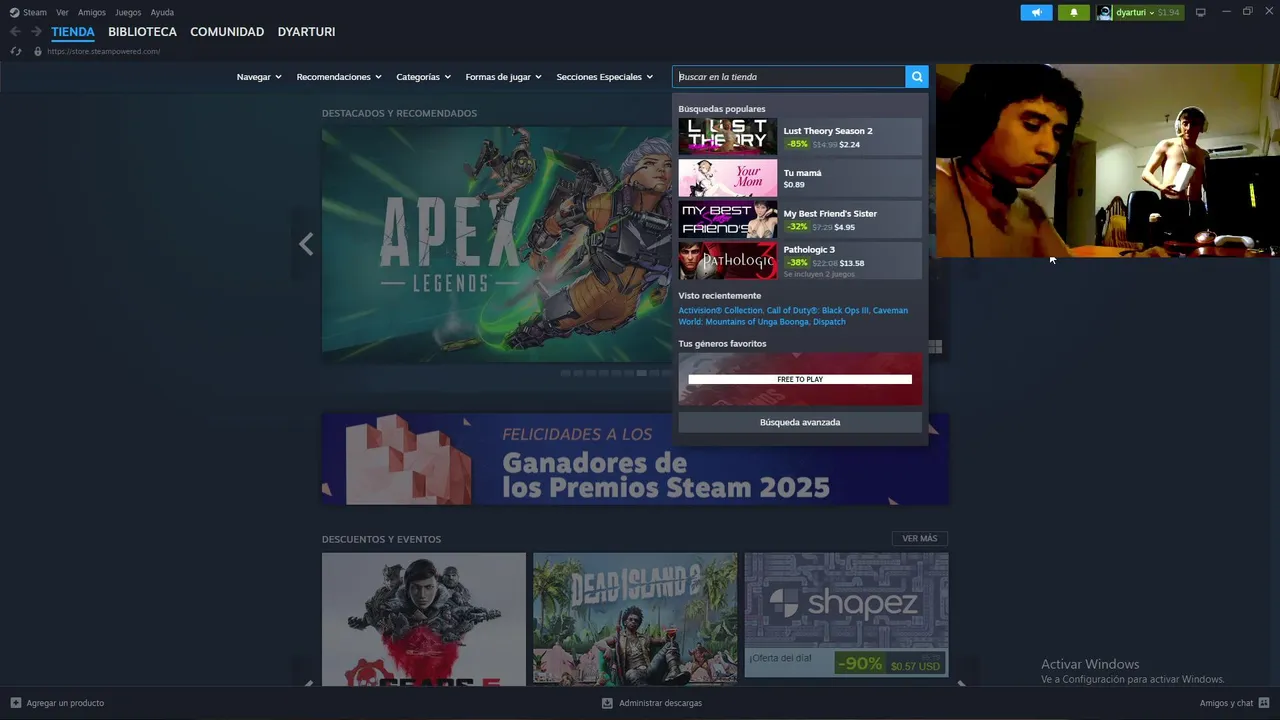This screenshot has height=720, width=1280.
Task: Expand the Recomendaciones dropdown
Action: click(339, 77)
